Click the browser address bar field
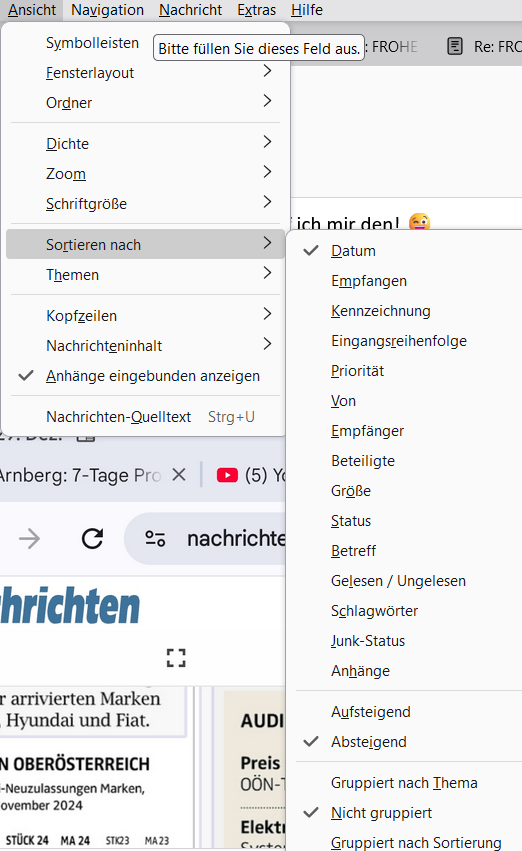 click(x=233, y=538)
